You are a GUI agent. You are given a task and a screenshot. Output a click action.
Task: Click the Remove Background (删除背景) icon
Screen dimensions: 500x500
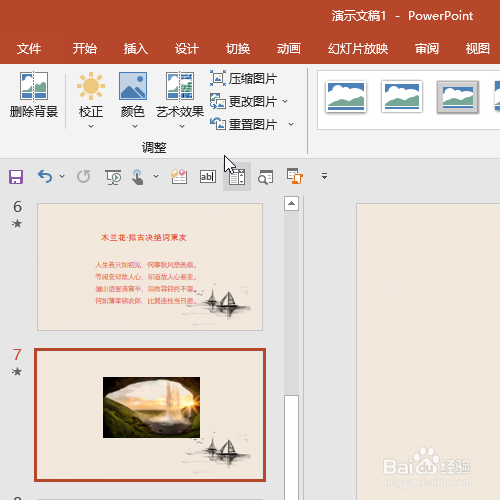[x=34, y=86]
